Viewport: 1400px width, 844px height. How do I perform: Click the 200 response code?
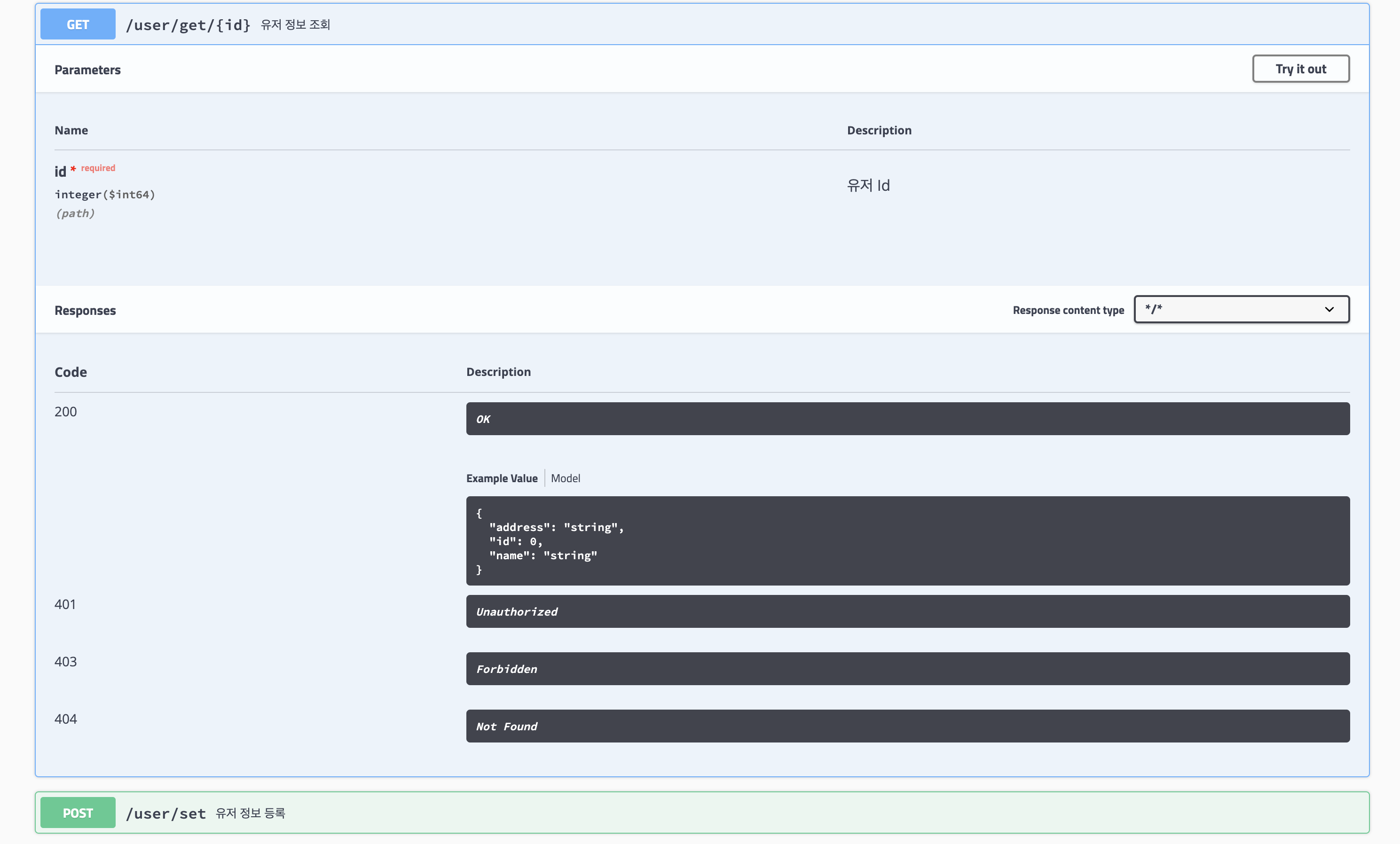pos(65,412)
